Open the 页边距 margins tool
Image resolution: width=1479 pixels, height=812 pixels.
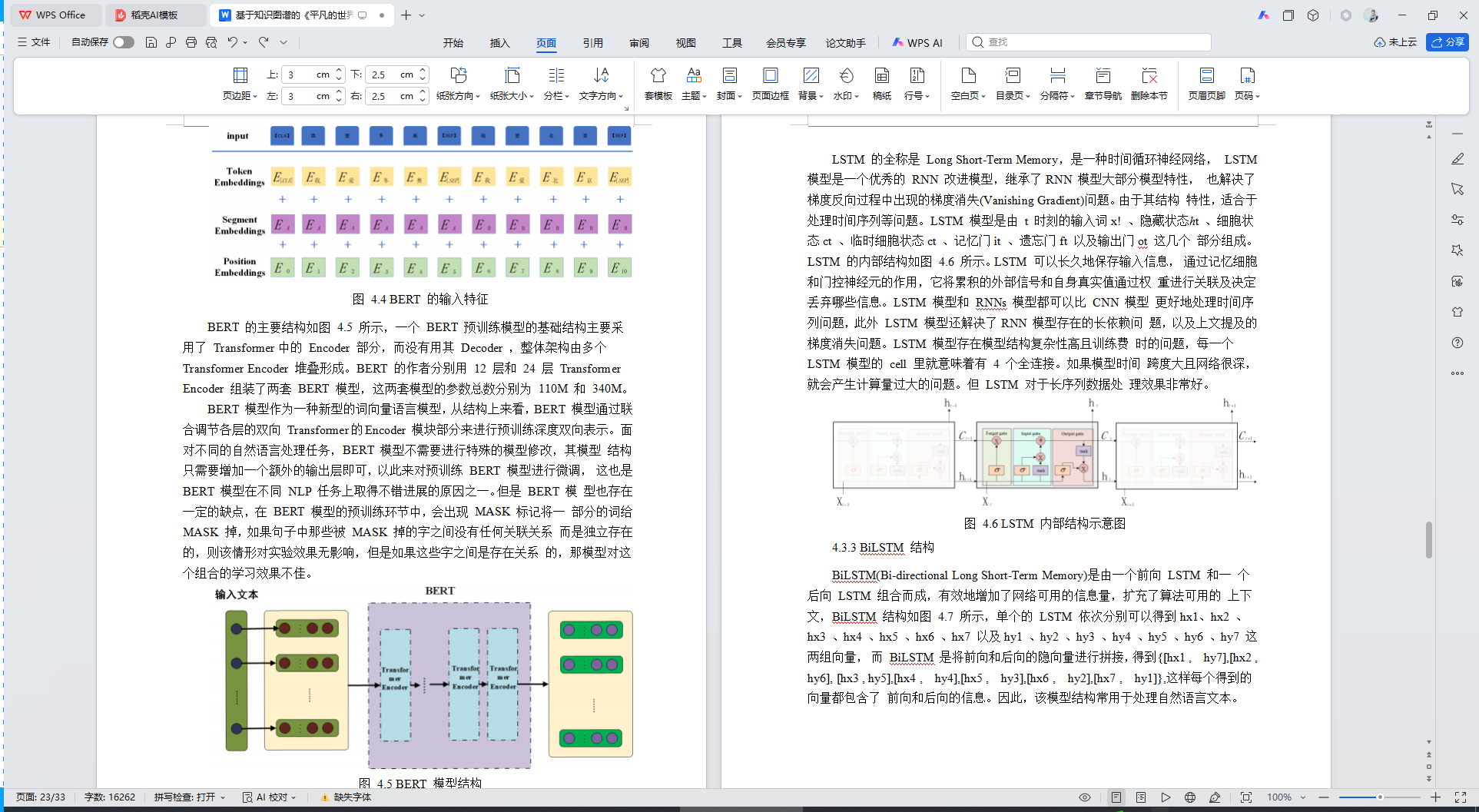240,84
